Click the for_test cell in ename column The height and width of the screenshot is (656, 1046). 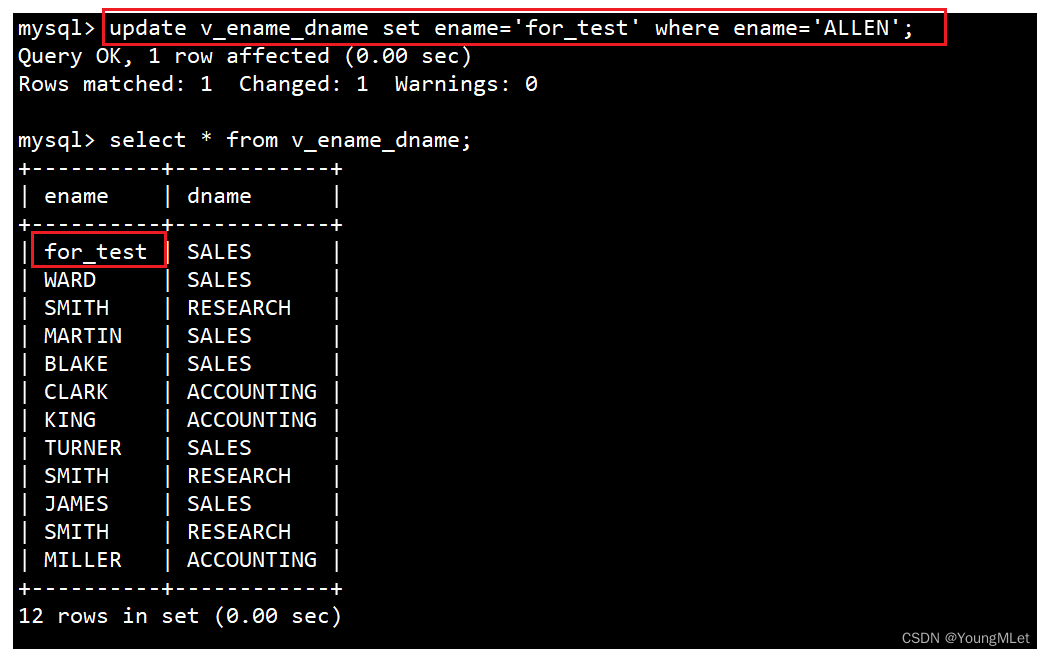pyautogui.click(x=95, y=252)
